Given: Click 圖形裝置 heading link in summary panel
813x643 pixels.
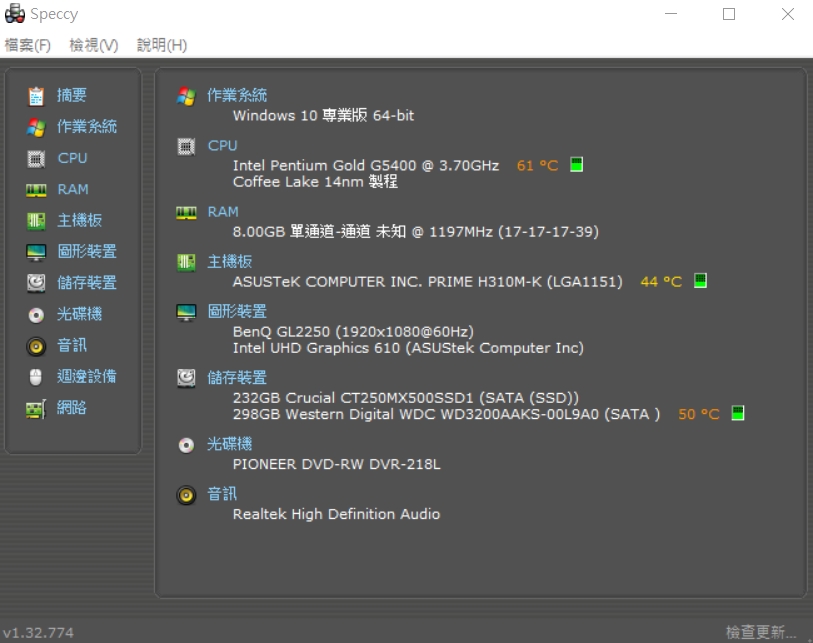Looking at the screenshot, I should pyautogui.click(x=237, y=311).
